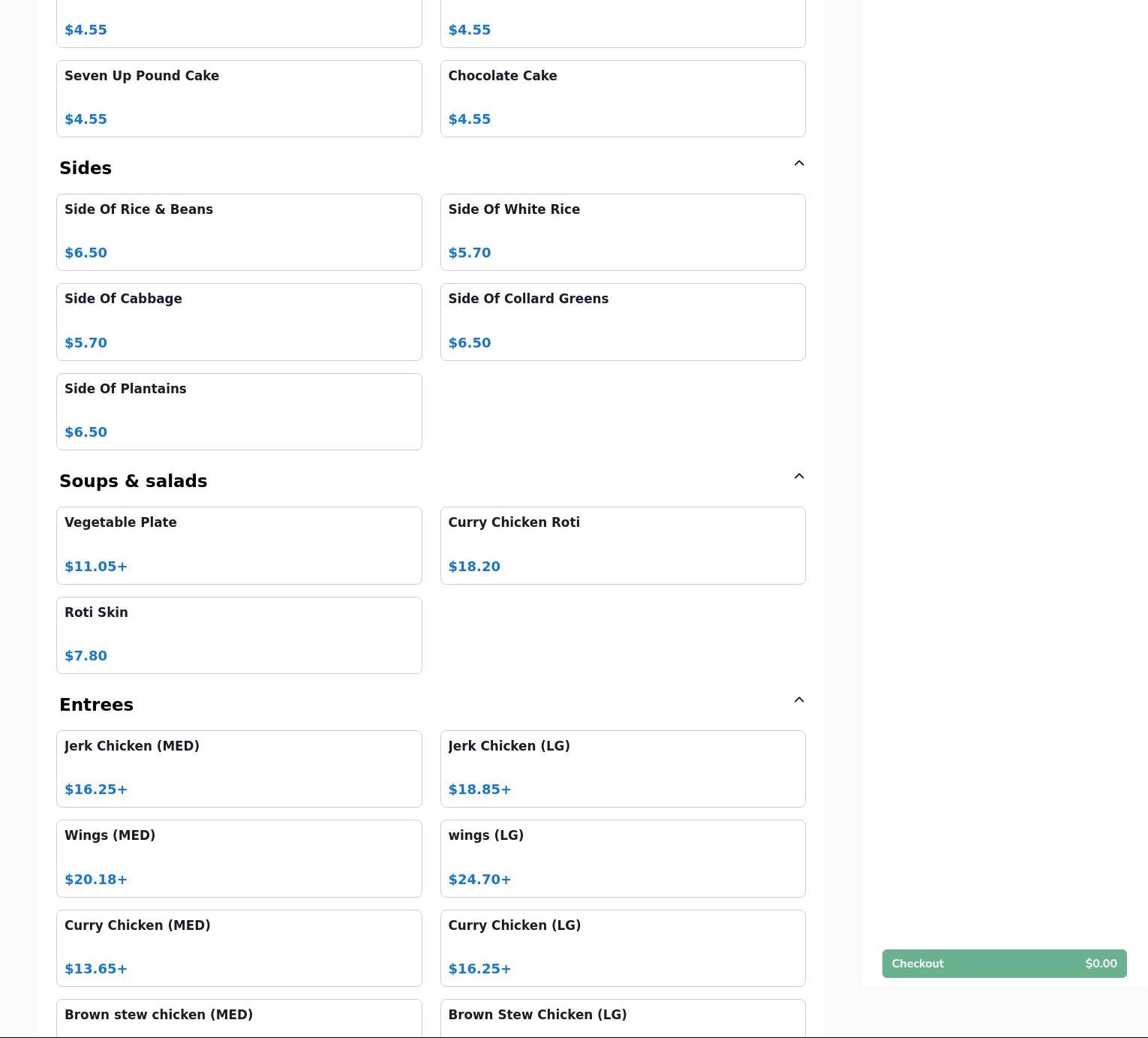This screenshot has width=1148, height=1038.
Task: Pick the Side Of Cabbage
Action: (x=239, y=321)
